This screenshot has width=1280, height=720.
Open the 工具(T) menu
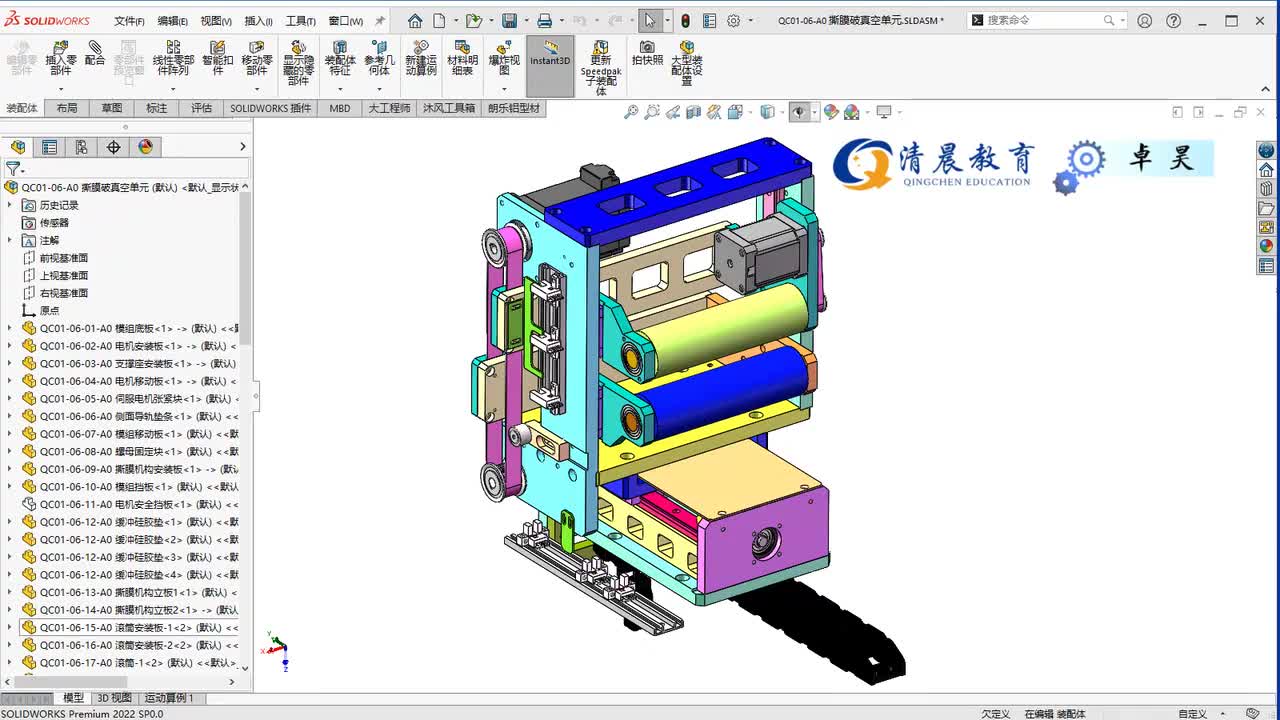tap(300, 20)
